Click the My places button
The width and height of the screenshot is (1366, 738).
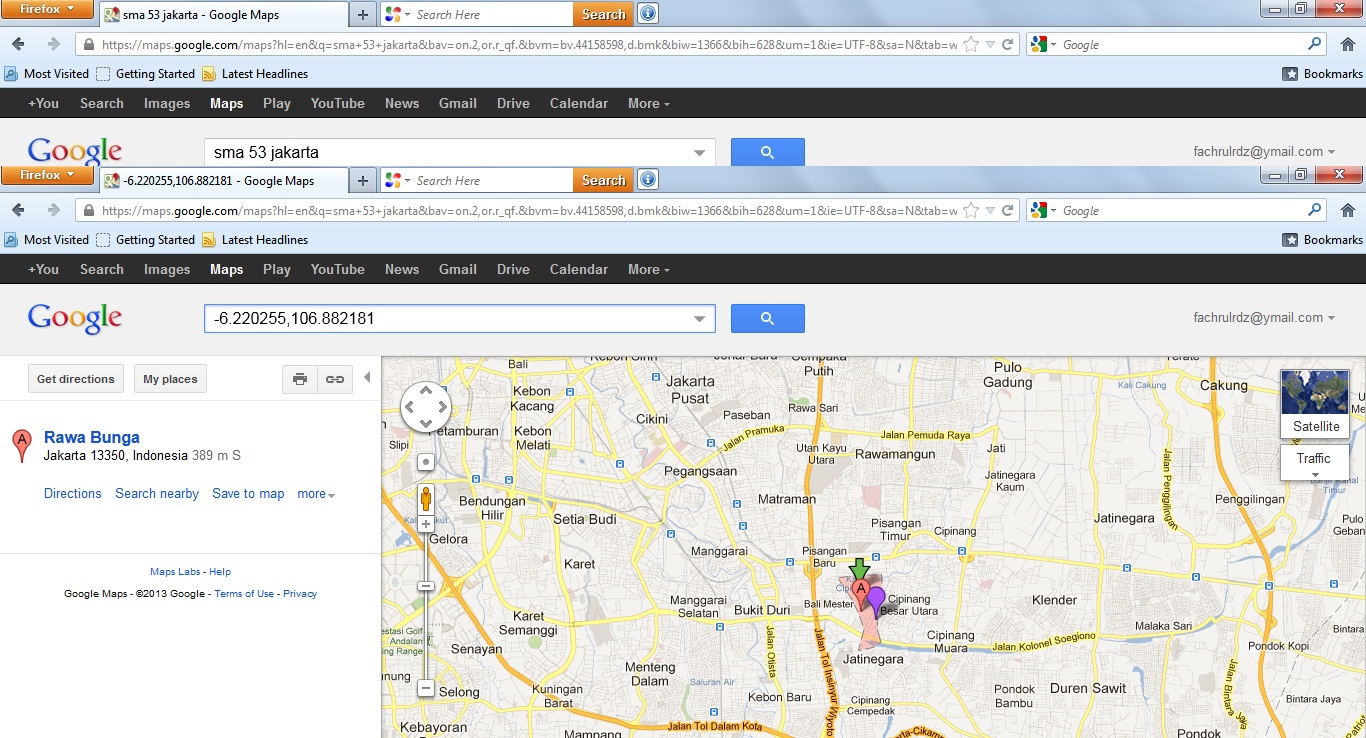click(x=170, y=379)
